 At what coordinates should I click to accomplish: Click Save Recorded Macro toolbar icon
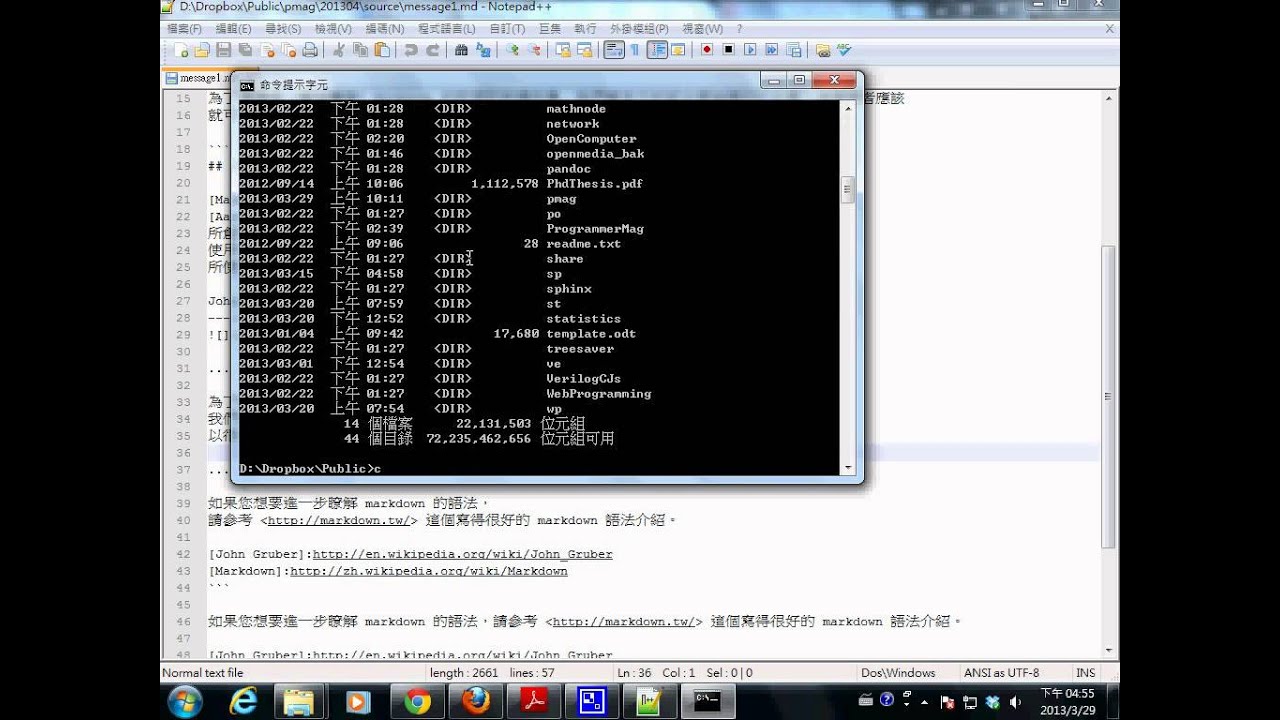794,50
